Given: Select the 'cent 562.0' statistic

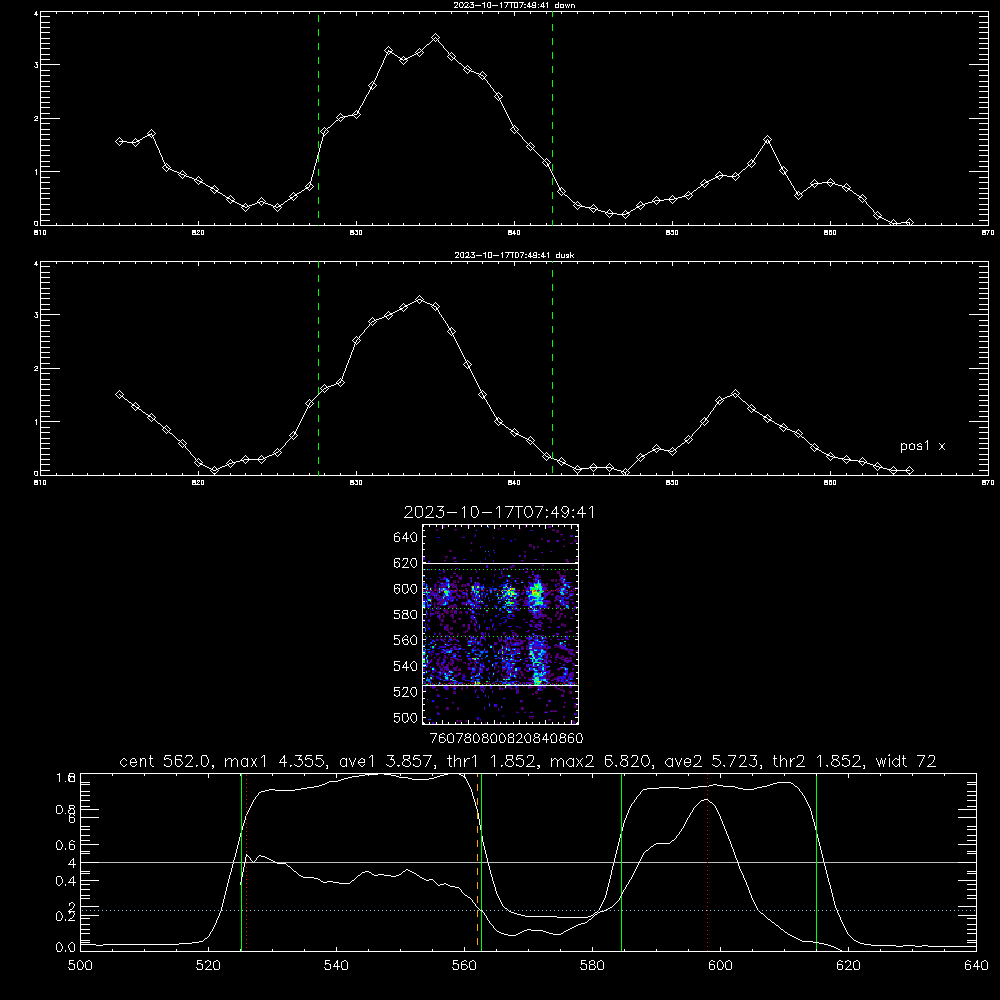Looking at the screenshot, I should (165, 761).
